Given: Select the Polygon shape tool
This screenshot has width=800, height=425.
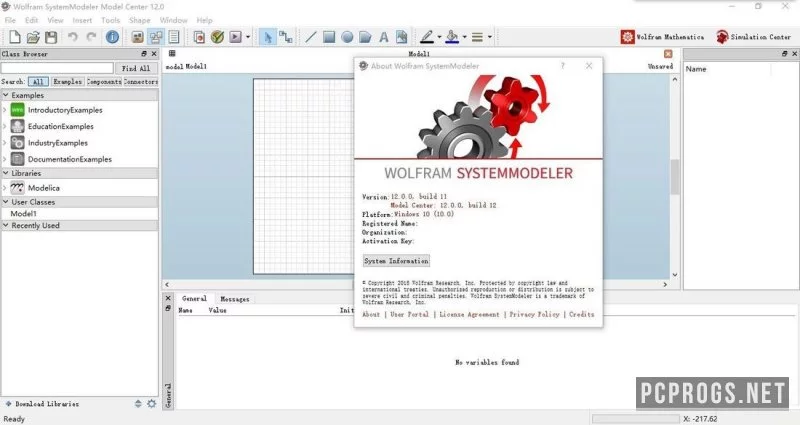Looking at the screenshot, I should (x=365, y=37).
